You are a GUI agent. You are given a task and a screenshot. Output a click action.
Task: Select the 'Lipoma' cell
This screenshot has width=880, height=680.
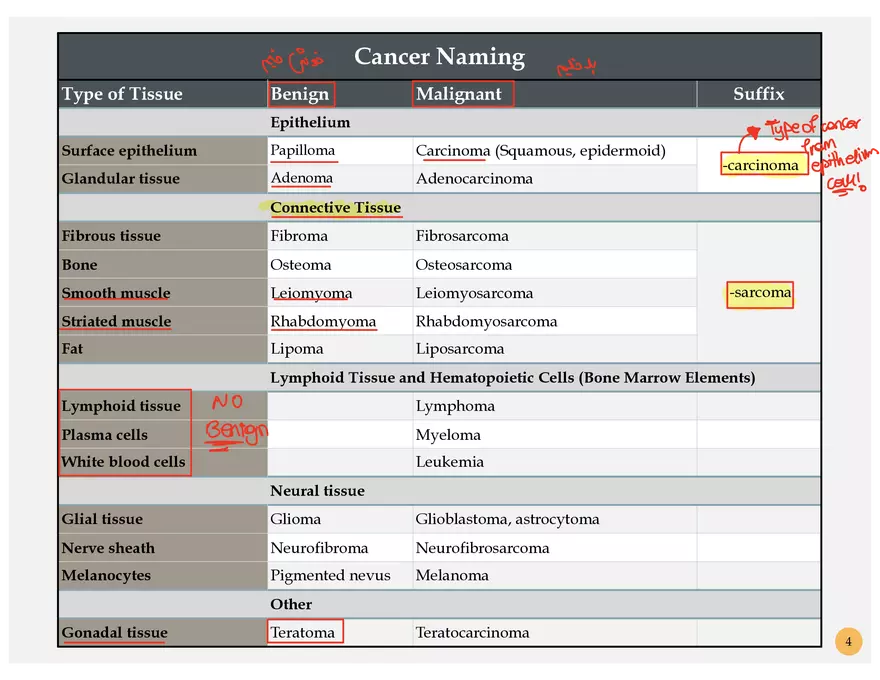[296, 349]
